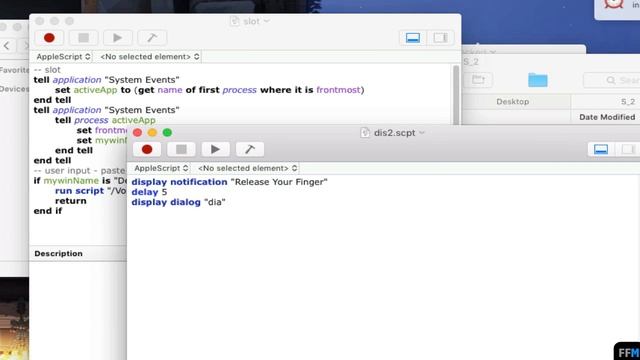640x360 pixels.
Task: Click clock icon in top-right notification
Action: coord(613,4)
